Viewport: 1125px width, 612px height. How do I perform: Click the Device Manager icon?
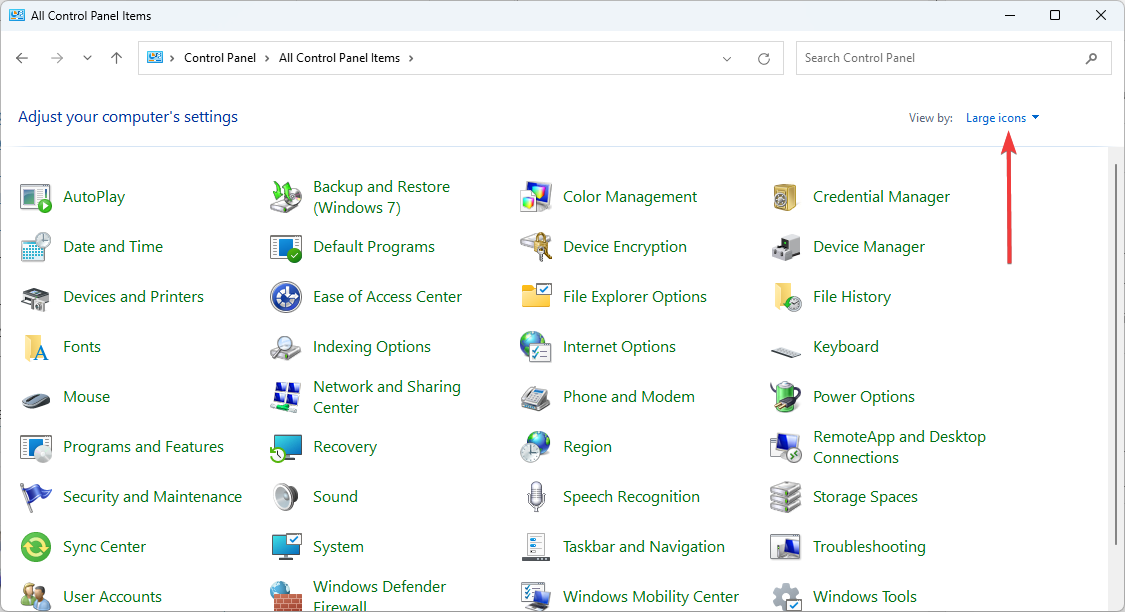(x=785, y=247)
